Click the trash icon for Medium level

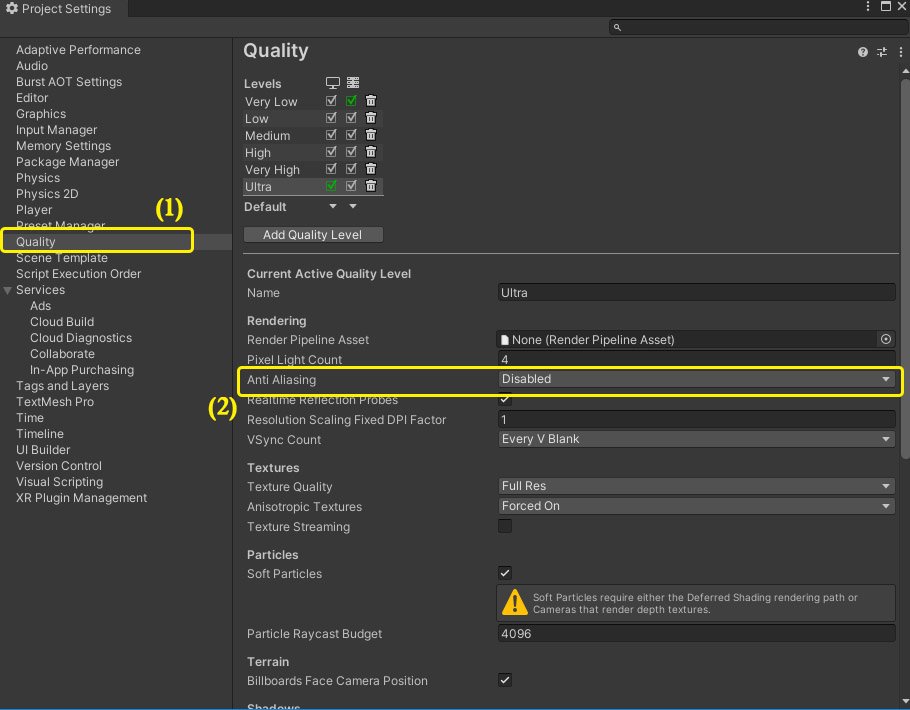pyautogui.click(x=371, y=135)
